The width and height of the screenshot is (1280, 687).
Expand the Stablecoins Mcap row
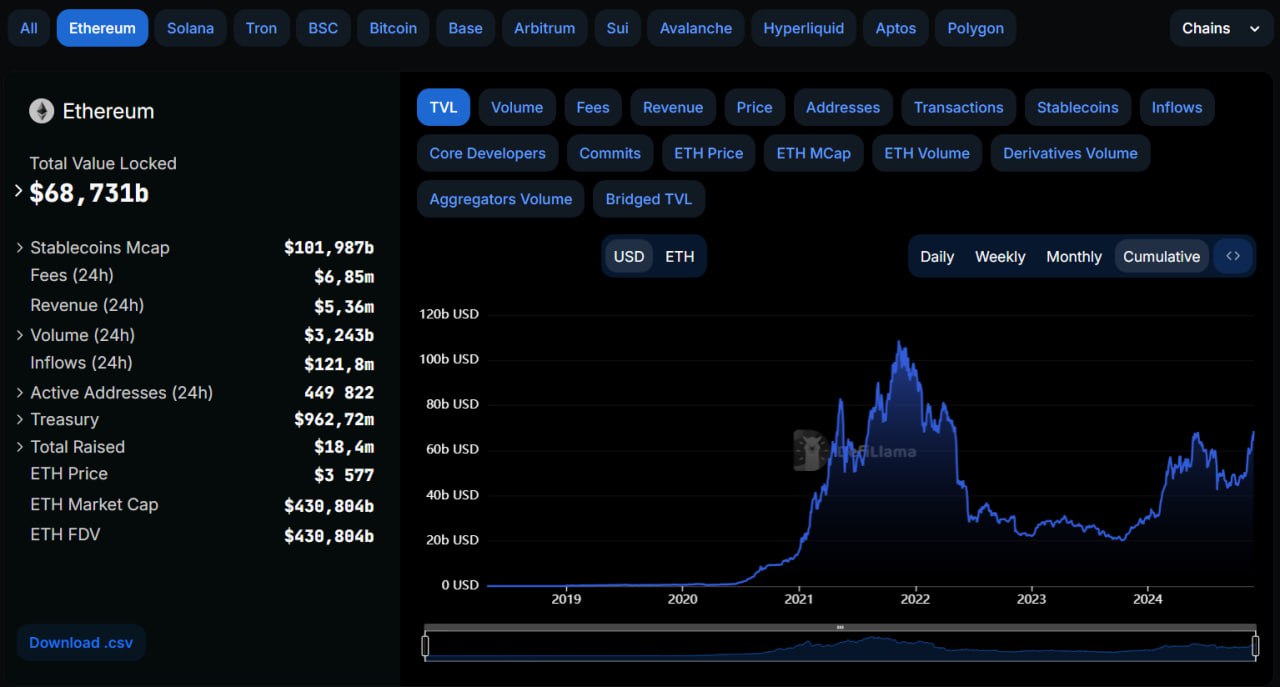coord(20,247)
